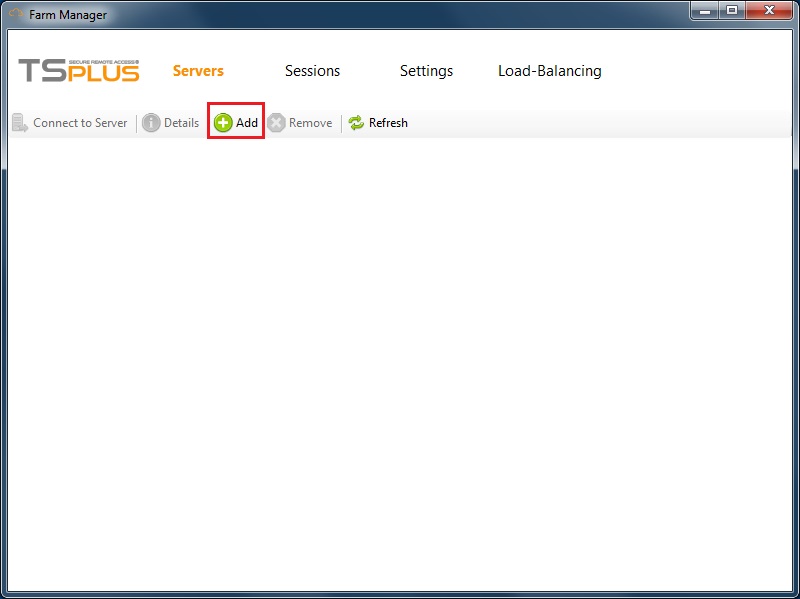Click the Connect to Server icon

tap(20, 123)
